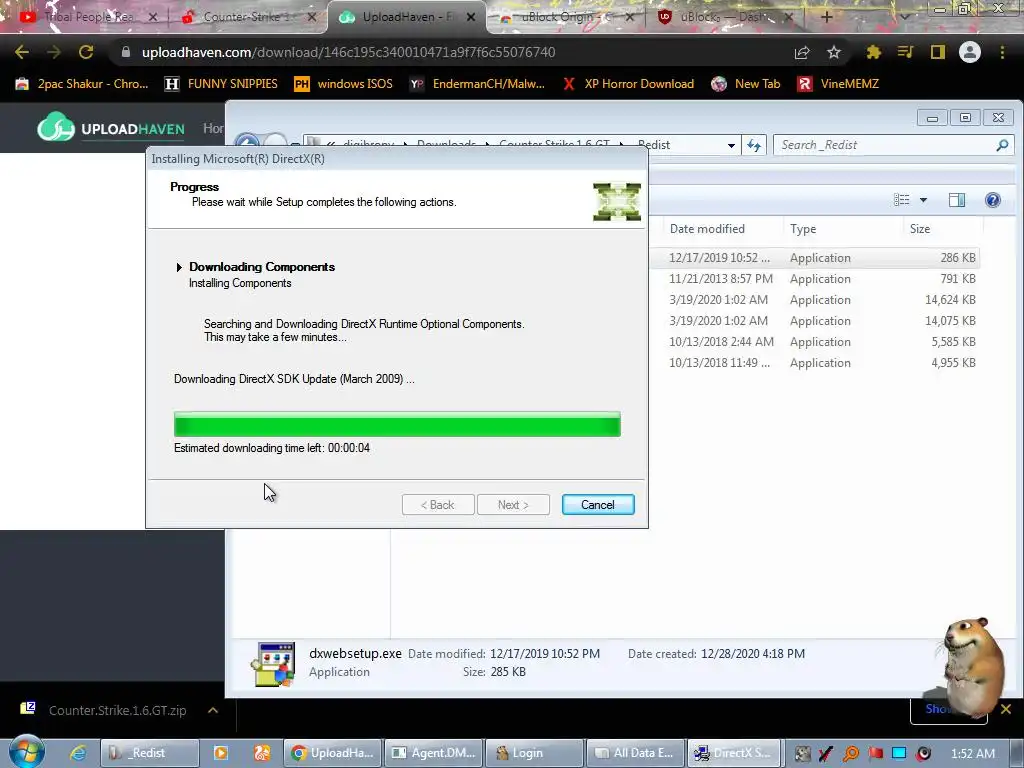Viewport: 1024px width, 768px height.
Task: Switch to Counter-Strike tab
Action: pos(248,17)
